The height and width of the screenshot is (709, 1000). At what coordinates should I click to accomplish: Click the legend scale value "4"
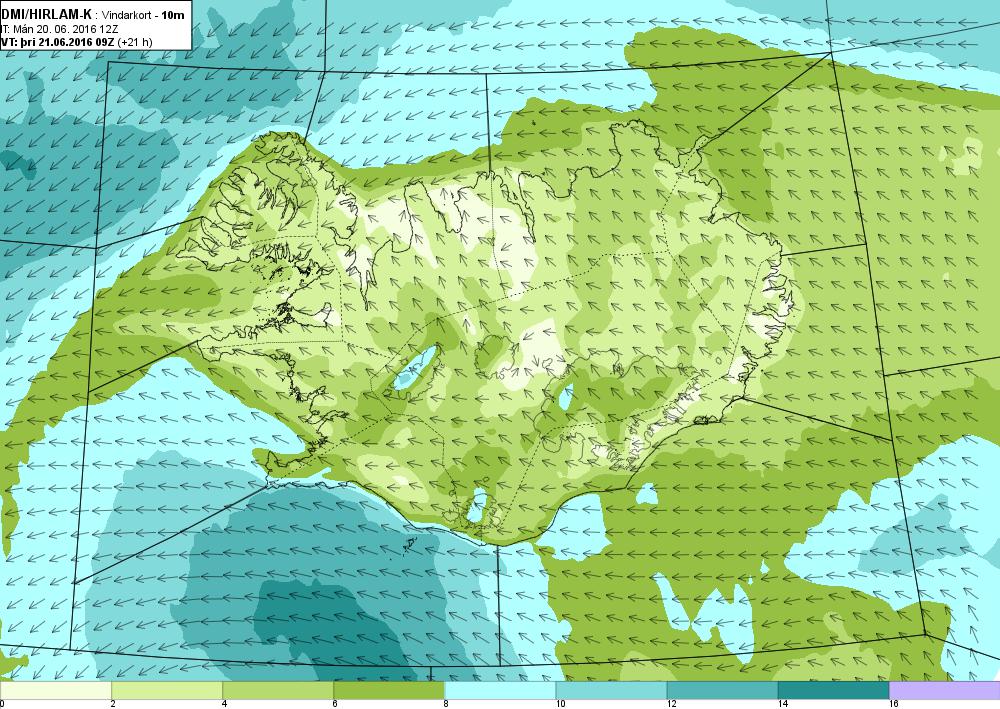[x=224, y=704]
